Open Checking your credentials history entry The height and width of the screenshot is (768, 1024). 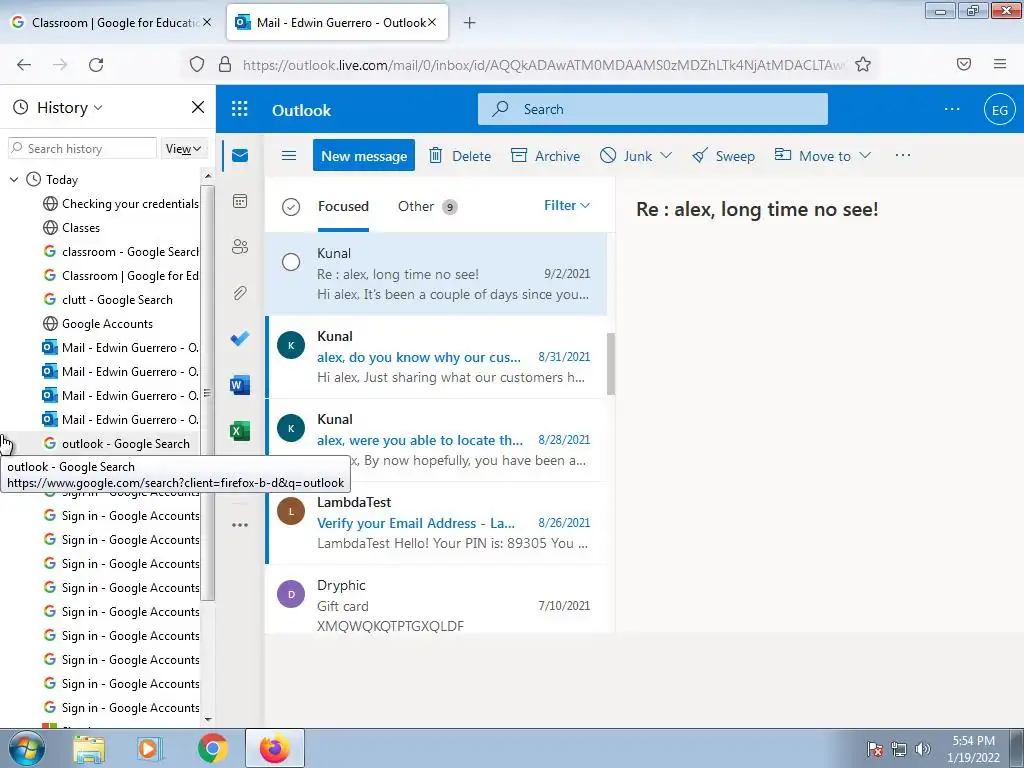tap(120, 204)
